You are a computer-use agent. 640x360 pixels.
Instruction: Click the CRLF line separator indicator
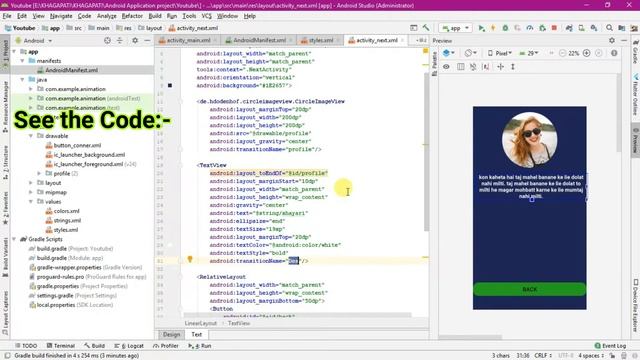[543, 356]
